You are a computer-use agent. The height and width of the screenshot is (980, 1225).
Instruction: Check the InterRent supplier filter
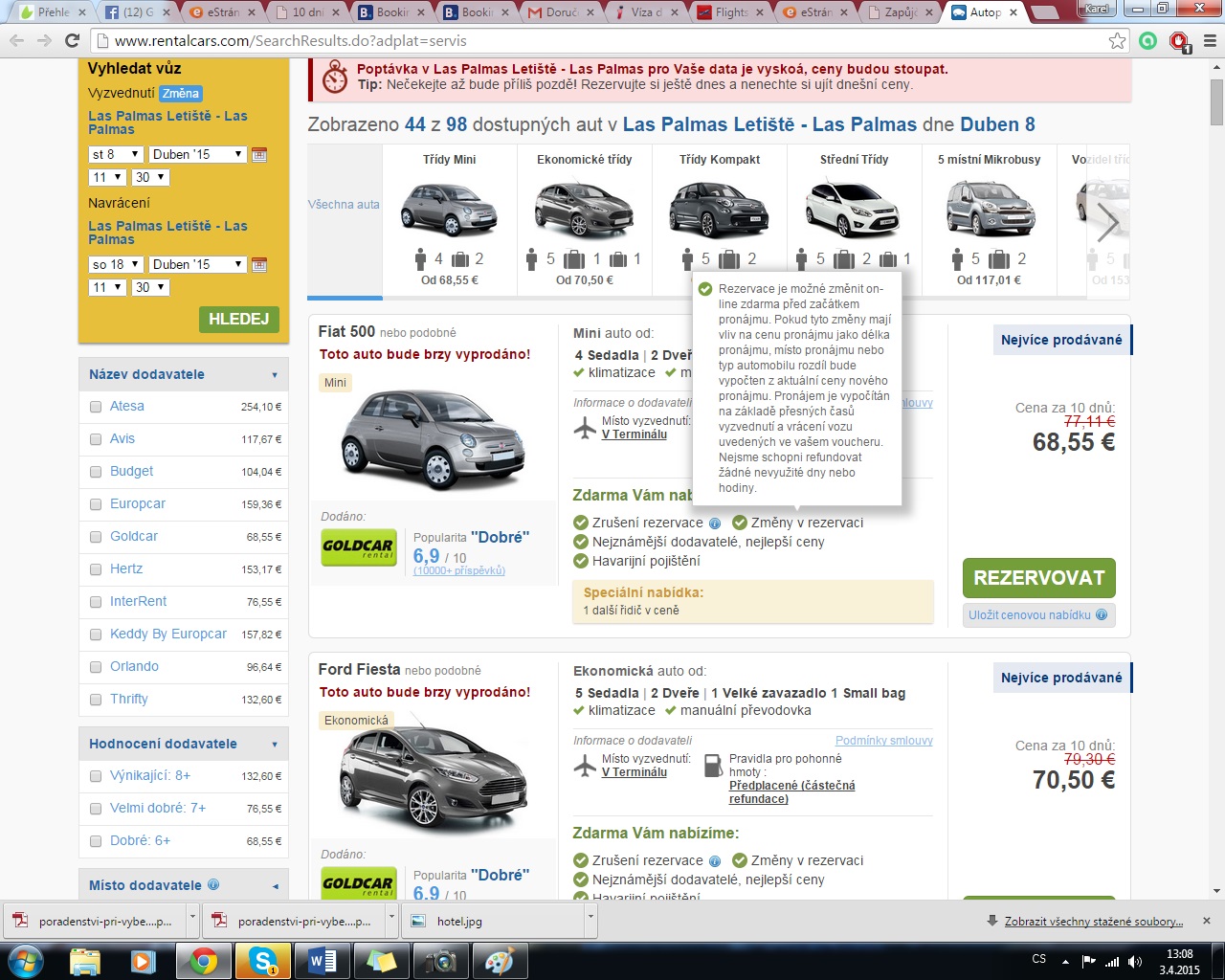click(x=96, y=602)
